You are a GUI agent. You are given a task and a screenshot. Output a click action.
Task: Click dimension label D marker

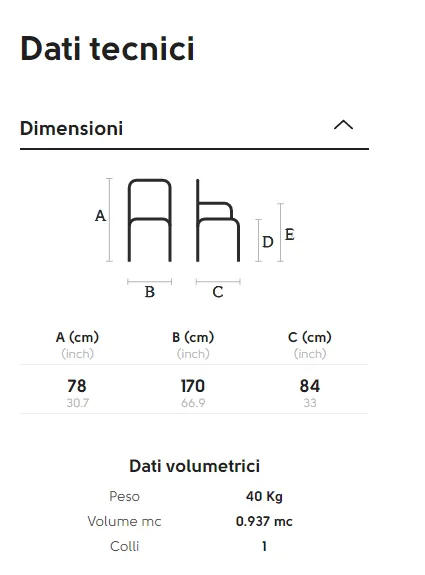point(268,242)
